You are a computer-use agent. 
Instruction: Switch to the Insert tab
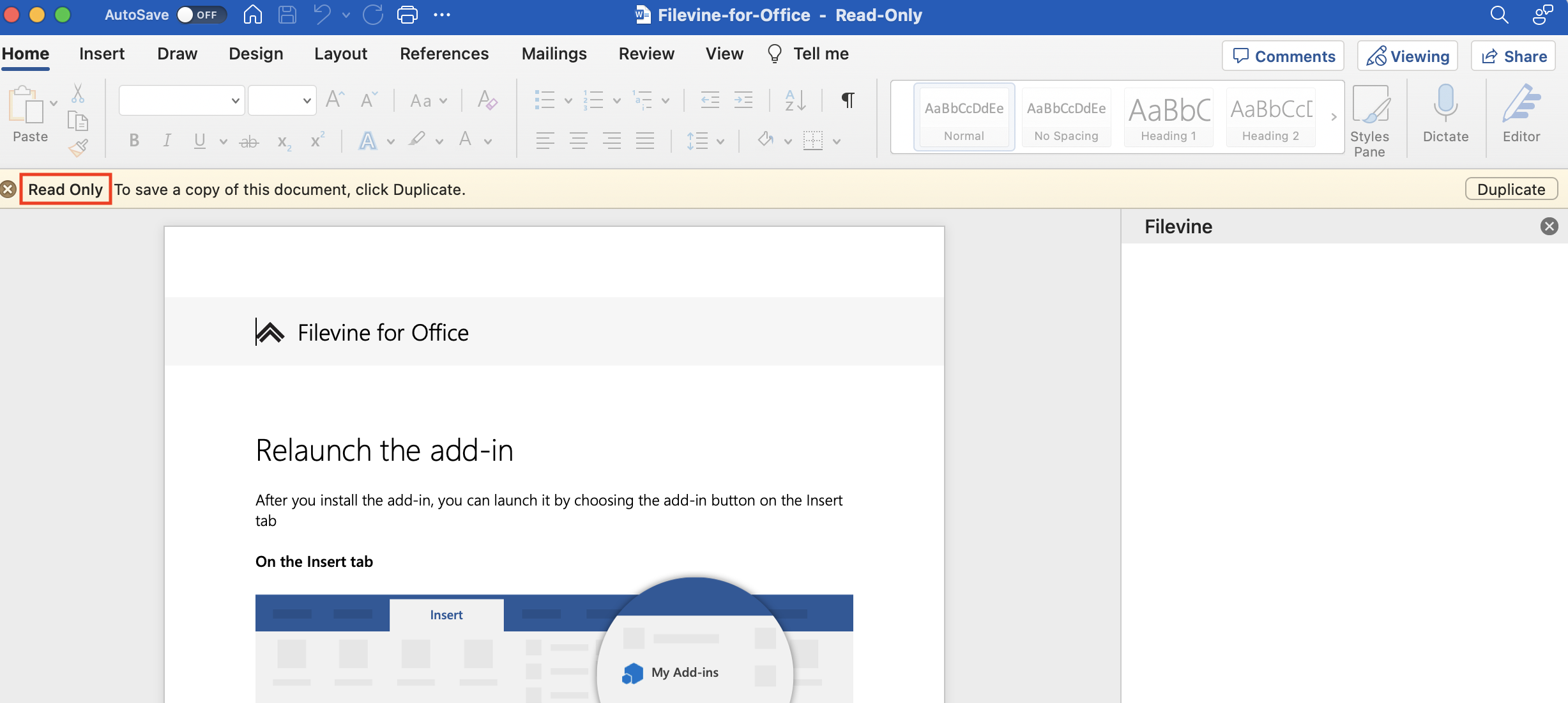click(102, 54)
